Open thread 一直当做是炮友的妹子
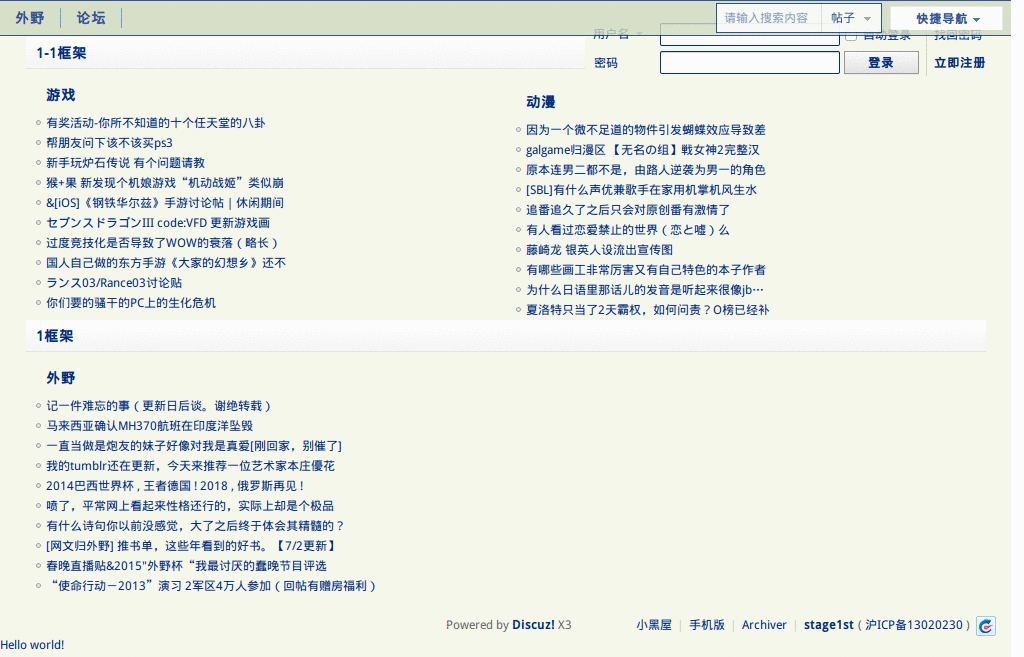1024x657 pixels. click(194, 446)
